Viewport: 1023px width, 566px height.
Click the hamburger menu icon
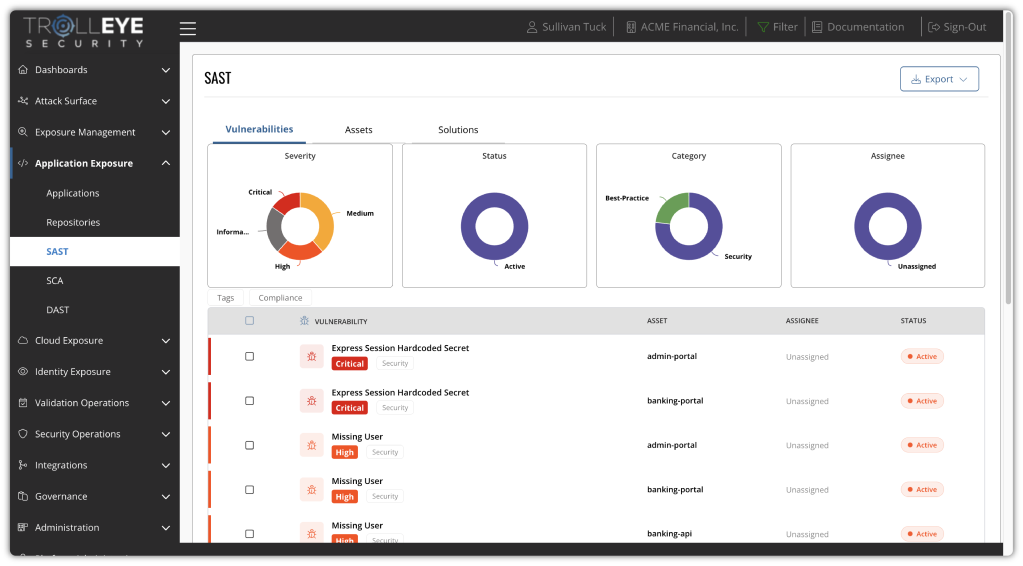click(188, 28)
